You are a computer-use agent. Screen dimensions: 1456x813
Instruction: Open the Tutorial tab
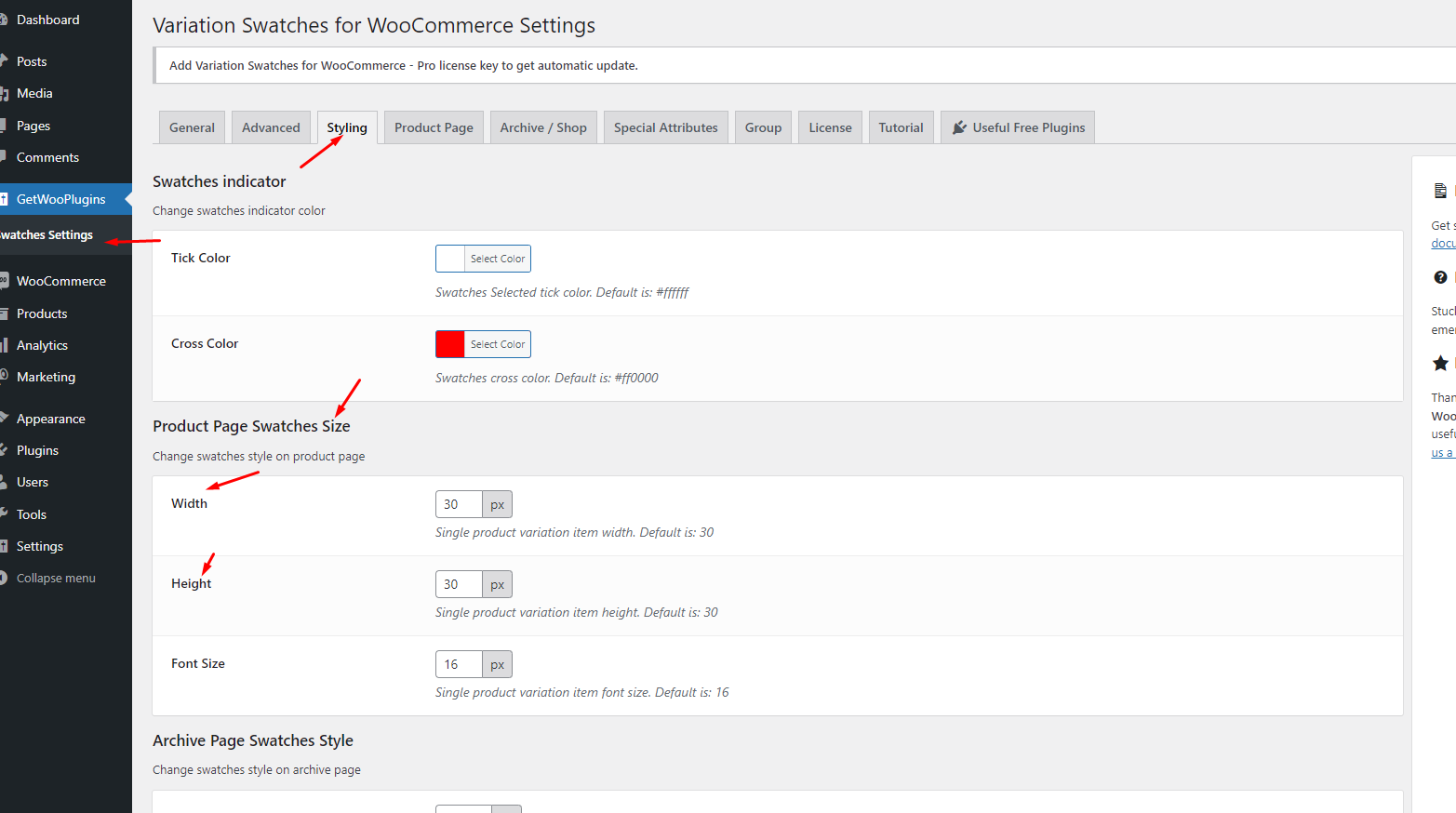point(901,127)
